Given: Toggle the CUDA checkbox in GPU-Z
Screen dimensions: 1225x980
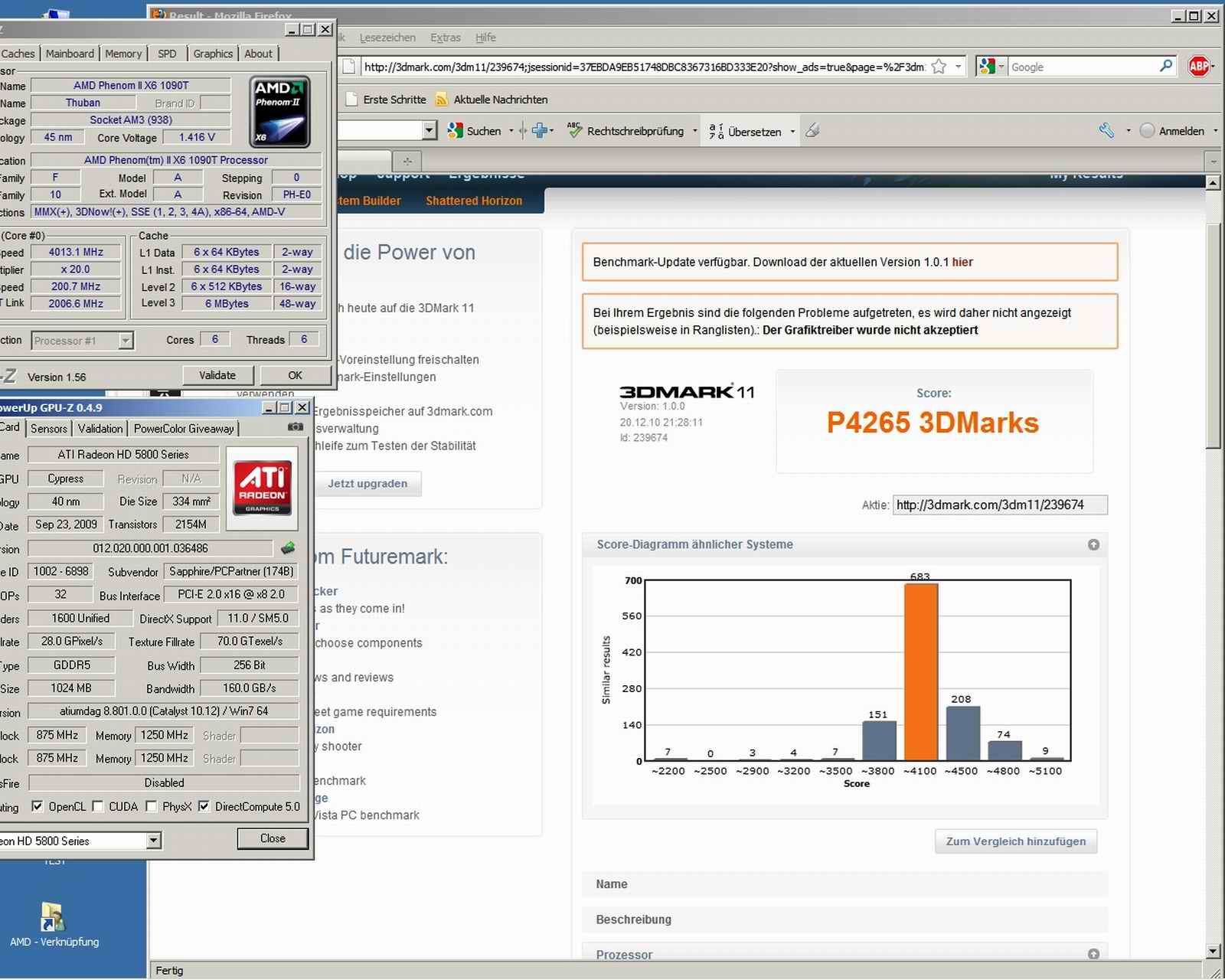Looking at the screenshot, I should point(97,806).
